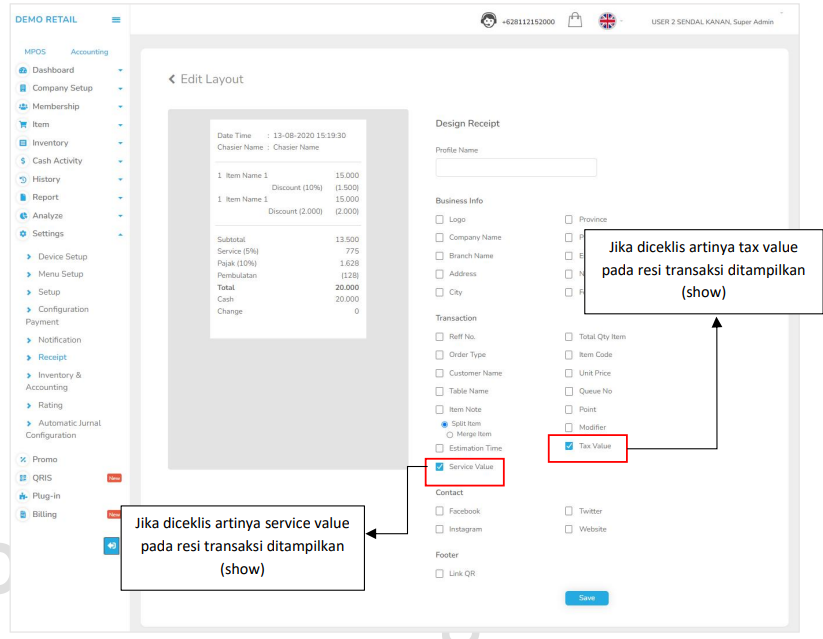Click the blue sidebar collapse icon
The image size is (823, 639).
[x=111, y=545]
